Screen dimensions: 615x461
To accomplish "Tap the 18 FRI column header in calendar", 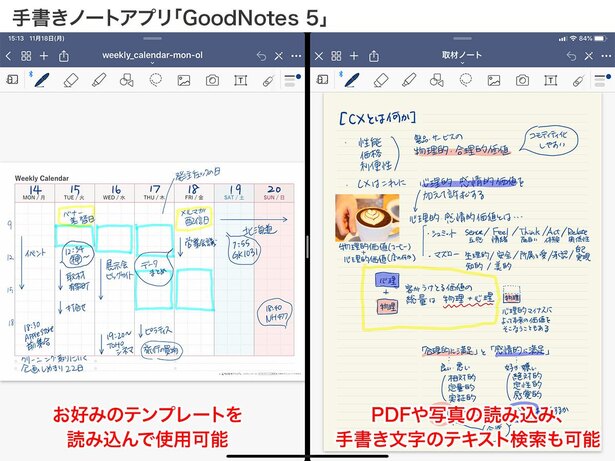I will pos(194,192).
